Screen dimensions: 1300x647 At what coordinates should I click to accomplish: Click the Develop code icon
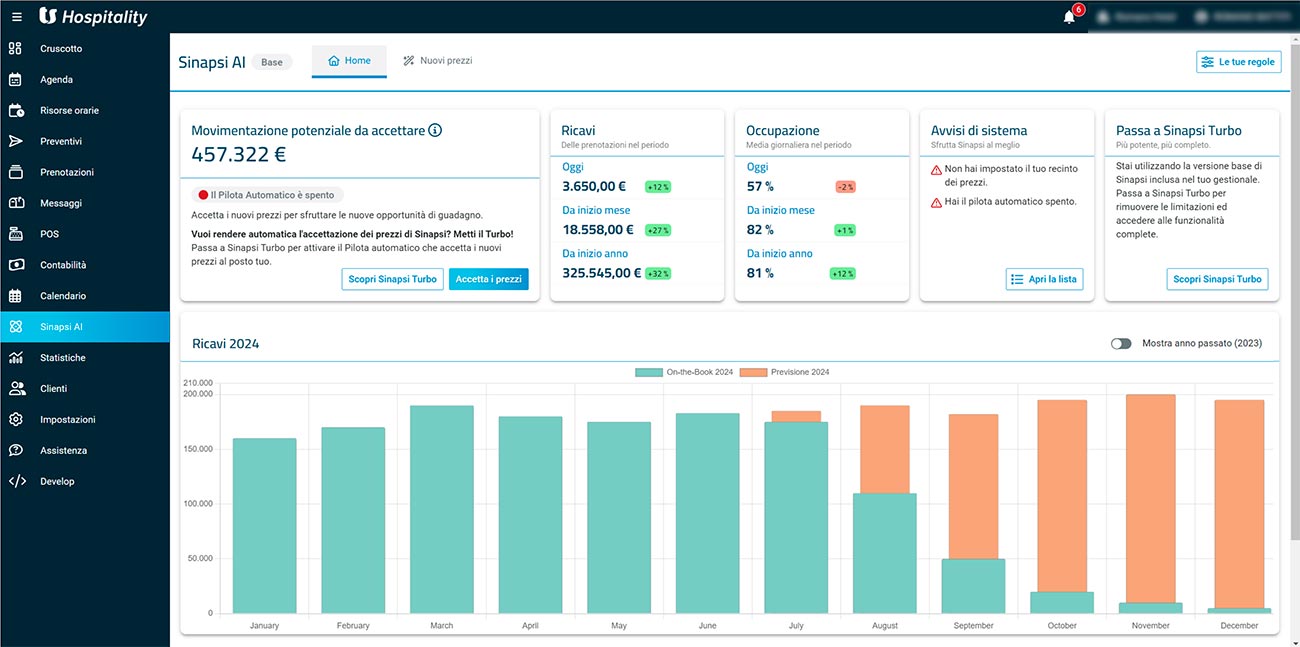(16, 482)
